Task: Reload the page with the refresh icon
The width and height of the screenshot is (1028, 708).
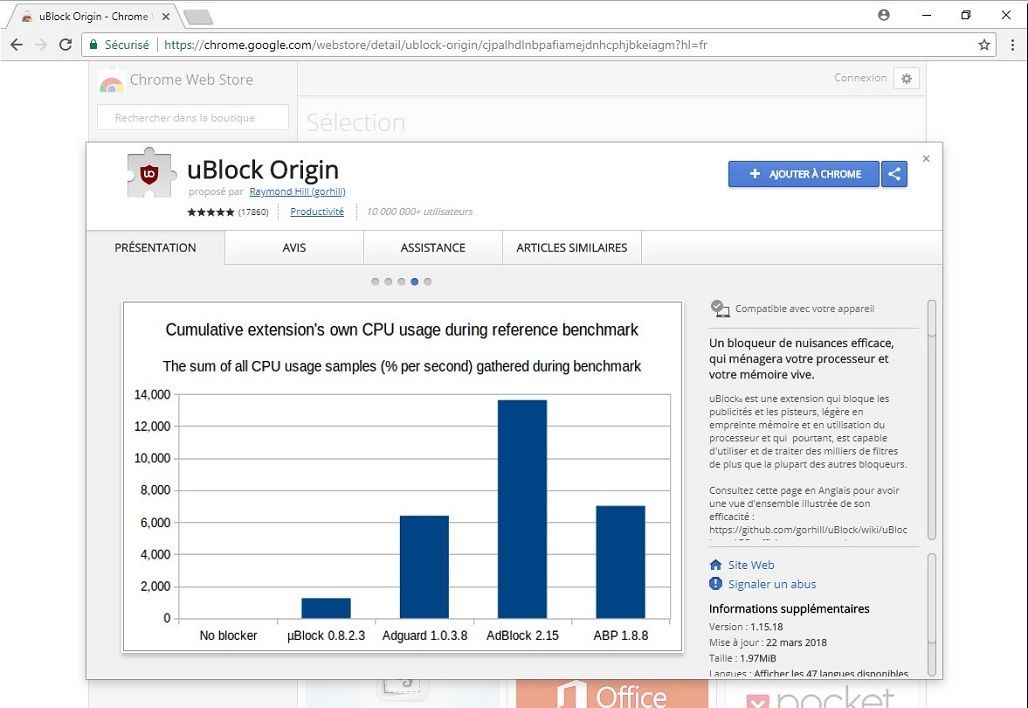Action: 66,45
